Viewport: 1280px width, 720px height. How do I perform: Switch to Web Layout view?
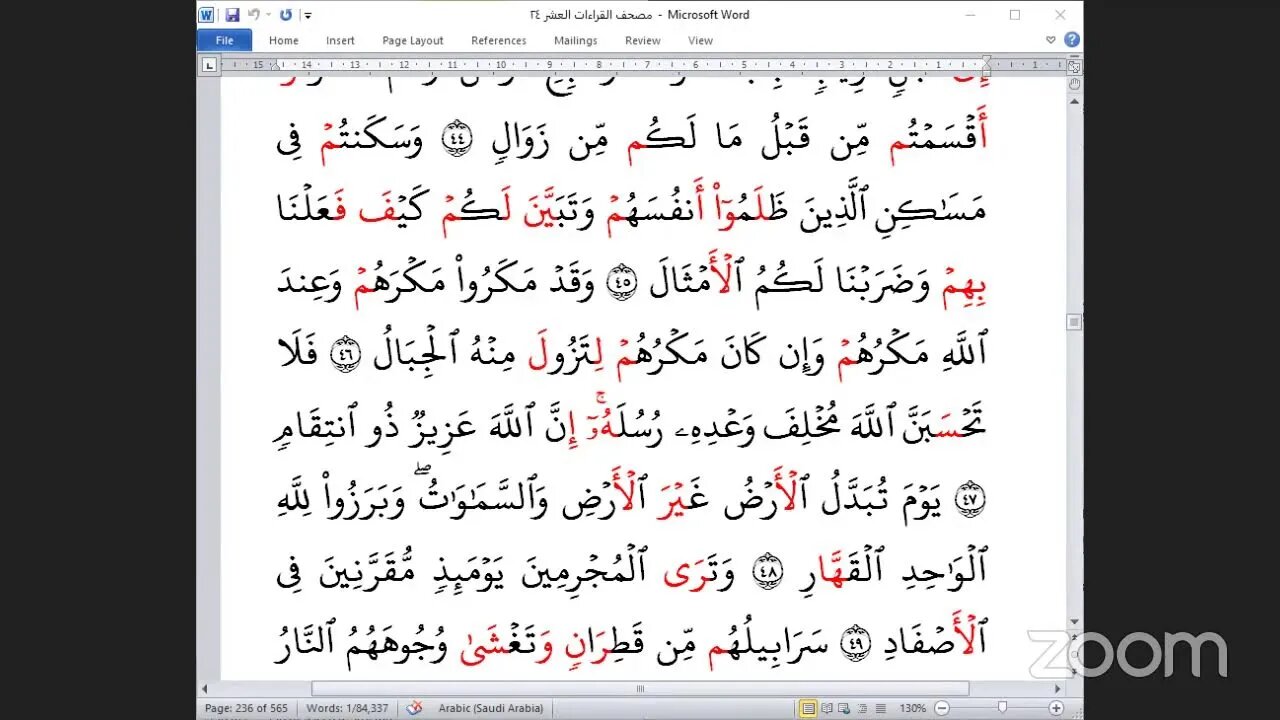845,708
